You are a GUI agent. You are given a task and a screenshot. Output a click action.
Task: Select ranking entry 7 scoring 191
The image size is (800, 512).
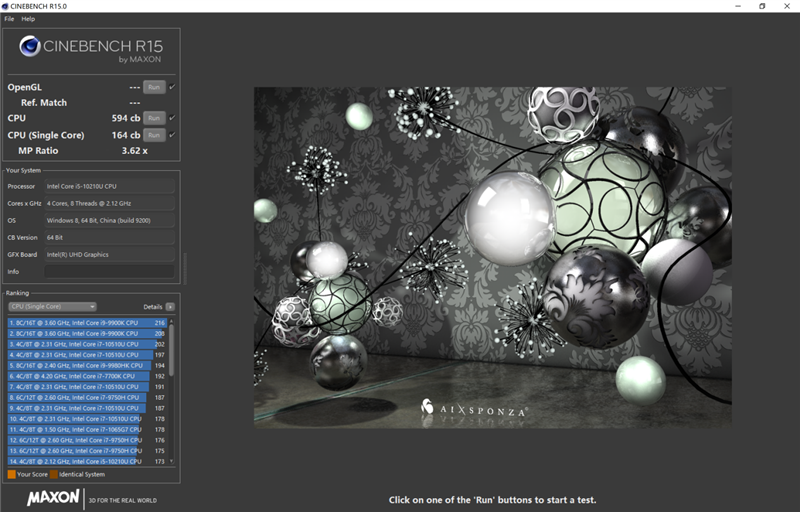tap(87, 387)
